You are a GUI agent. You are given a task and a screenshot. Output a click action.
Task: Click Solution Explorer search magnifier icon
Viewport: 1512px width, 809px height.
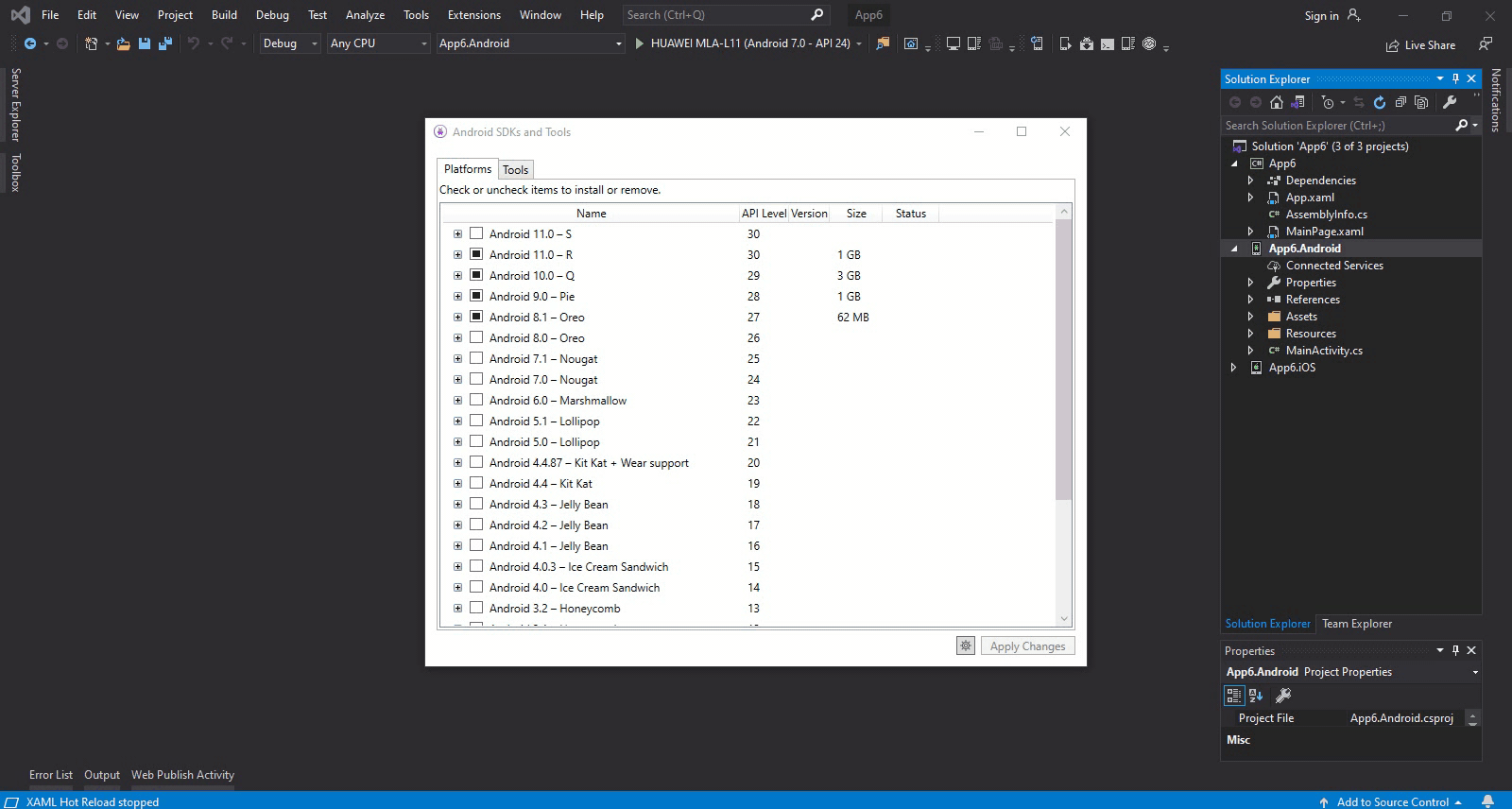1462,125
